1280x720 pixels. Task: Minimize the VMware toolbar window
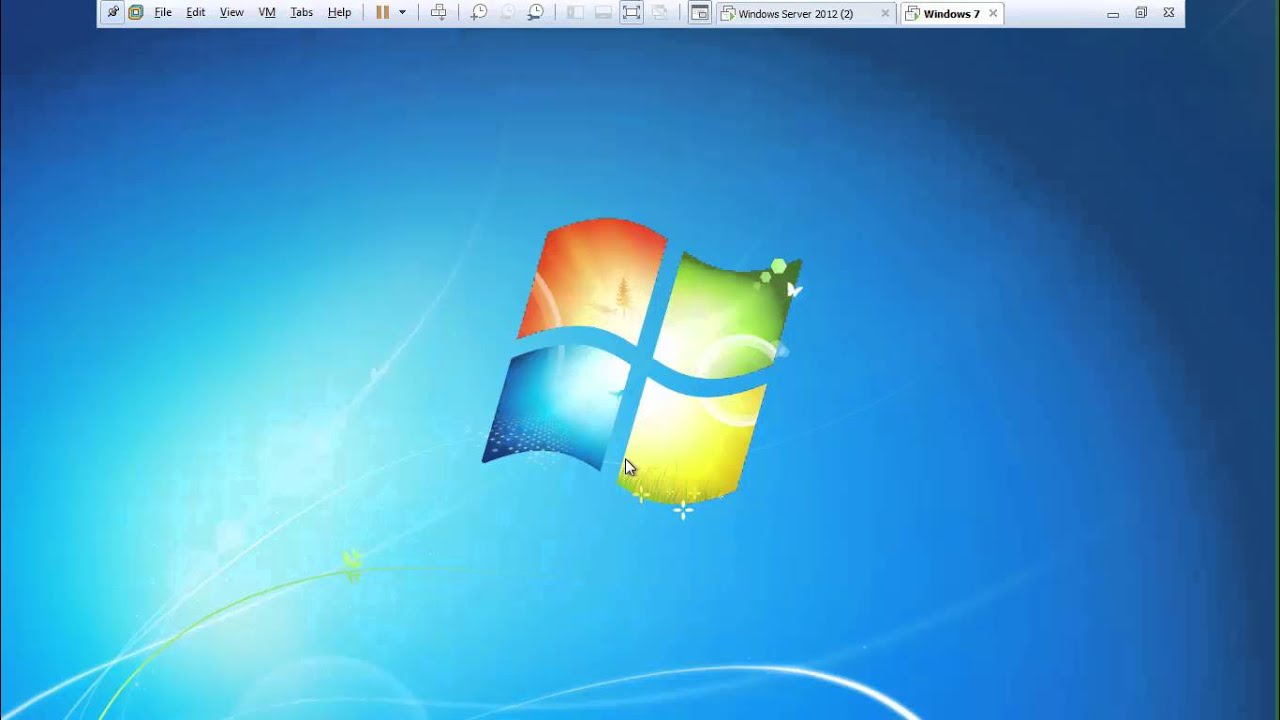[x=1113, y=14]
